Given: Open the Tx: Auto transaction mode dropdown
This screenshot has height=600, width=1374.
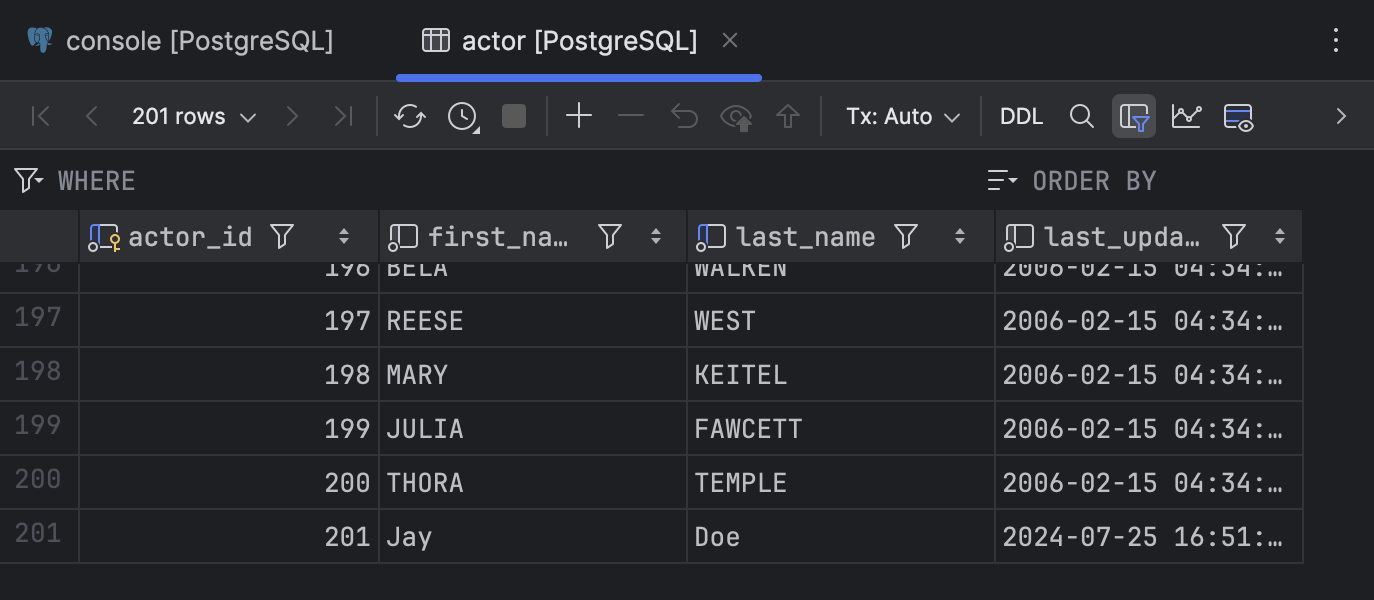Looking at the screenshot, I should pos(901,116).
